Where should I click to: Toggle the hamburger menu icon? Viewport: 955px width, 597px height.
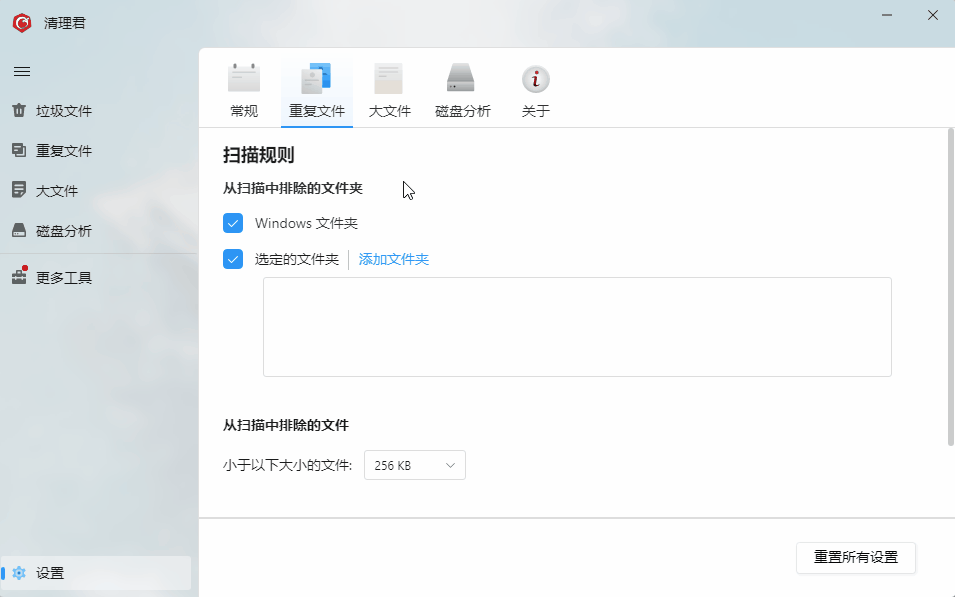tap(22, 72)
